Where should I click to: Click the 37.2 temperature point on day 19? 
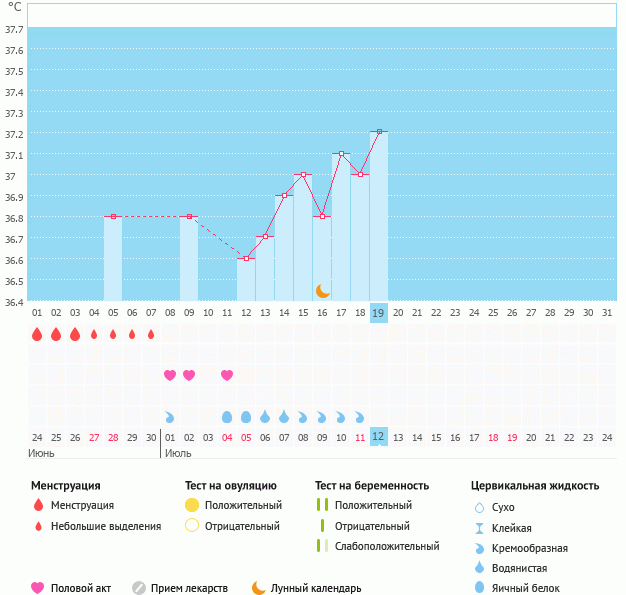[379, 132]
